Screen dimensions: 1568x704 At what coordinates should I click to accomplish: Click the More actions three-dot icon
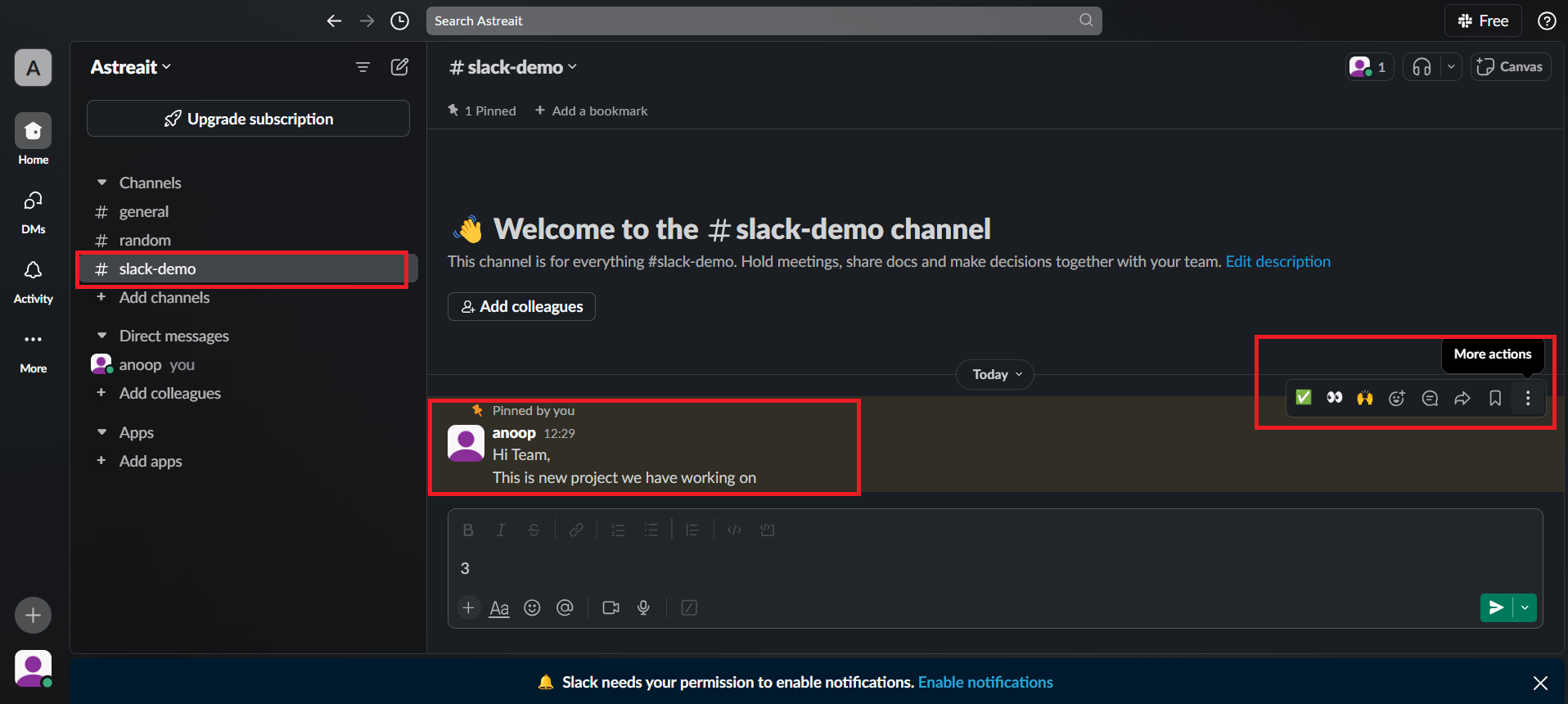(1527, 398)
